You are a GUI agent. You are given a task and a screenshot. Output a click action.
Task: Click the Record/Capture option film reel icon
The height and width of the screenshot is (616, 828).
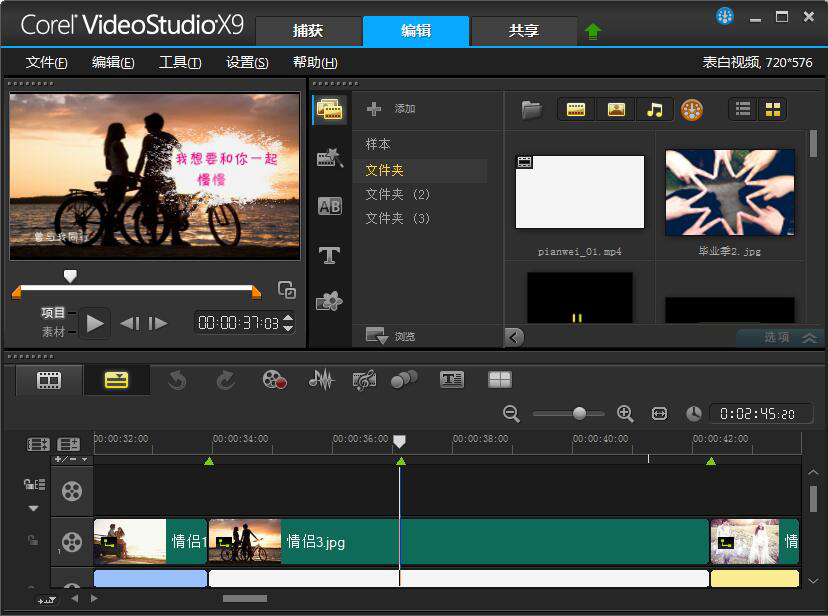point(275,380)
